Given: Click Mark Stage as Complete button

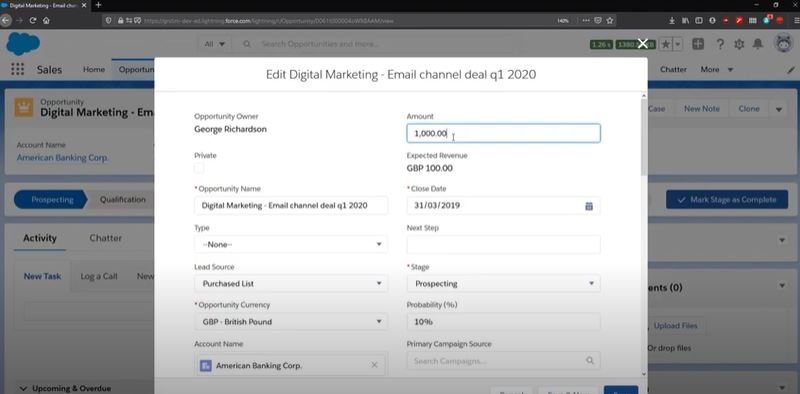Looking at the screenshot, I should [x=727, y=200].
